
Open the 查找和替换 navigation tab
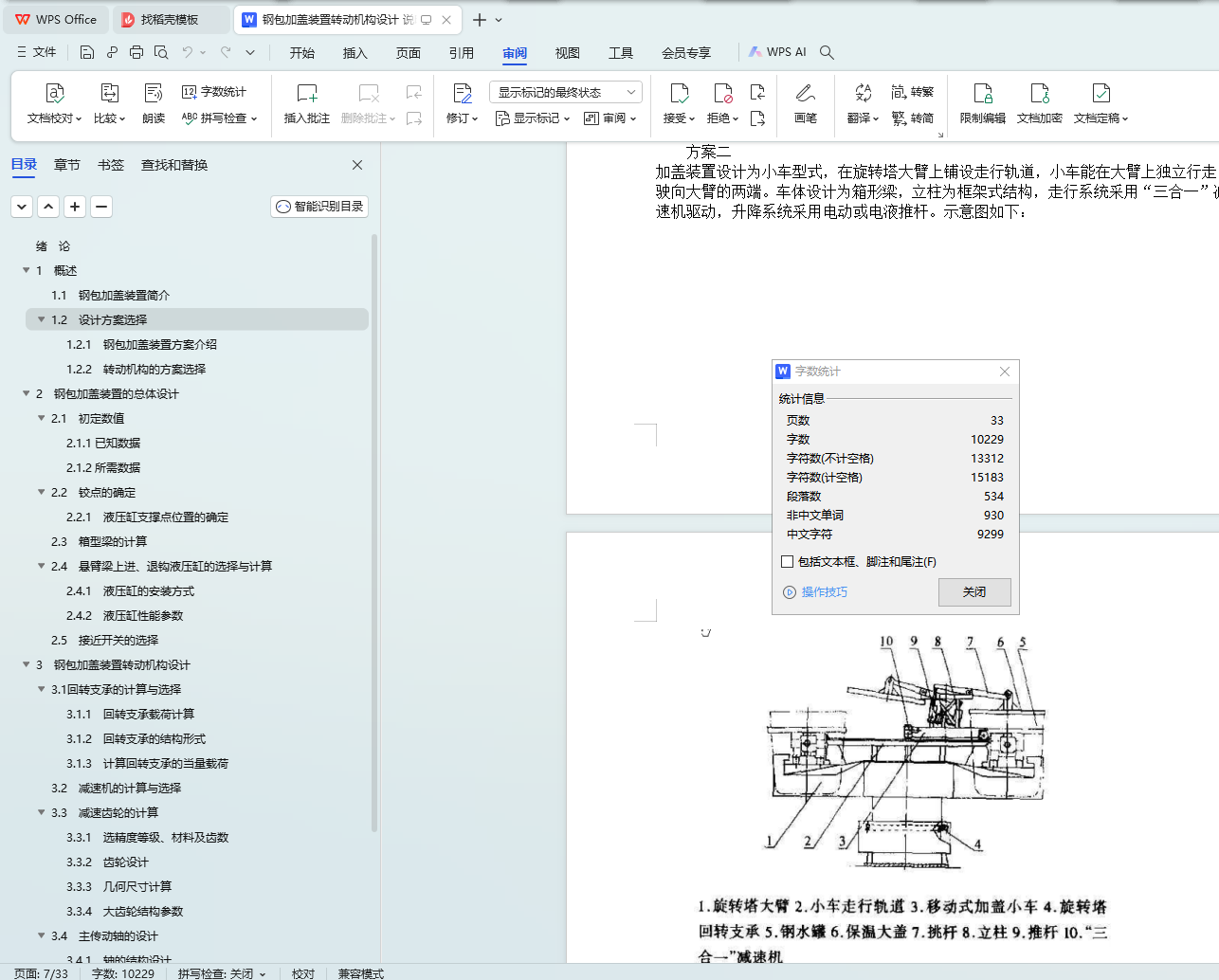coord(174,165)
